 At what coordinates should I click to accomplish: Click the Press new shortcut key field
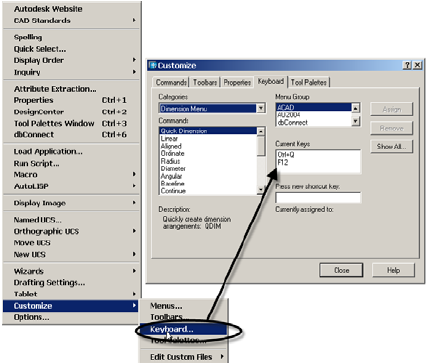pyautogui.click(x=318, y=198)
